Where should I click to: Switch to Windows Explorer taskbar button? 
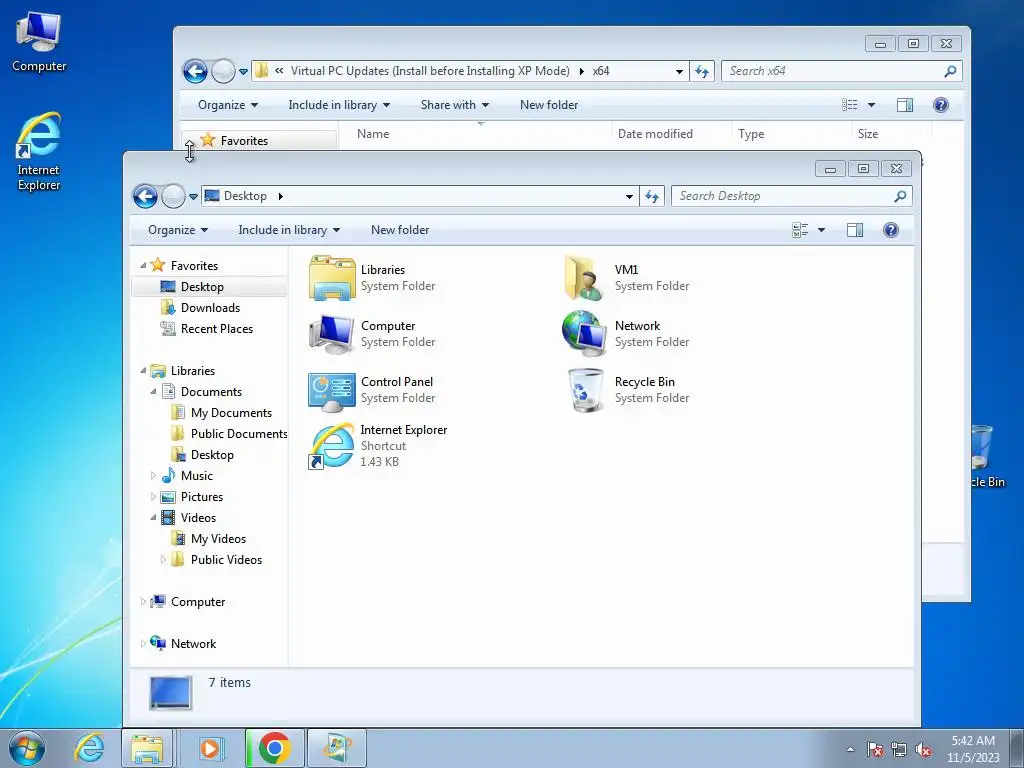147,748
